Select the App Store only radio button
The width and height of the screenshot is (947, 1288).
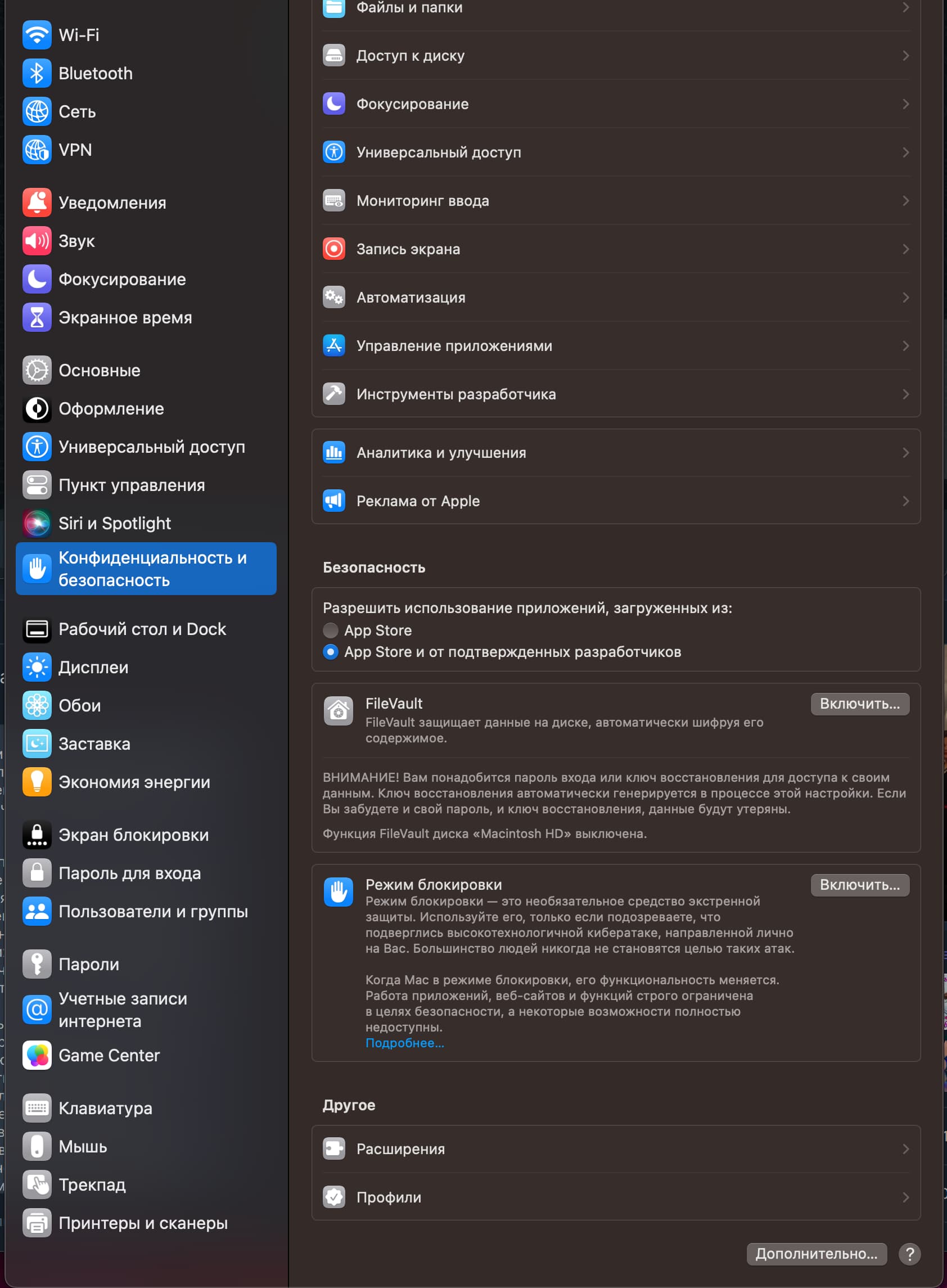(331, 631)
